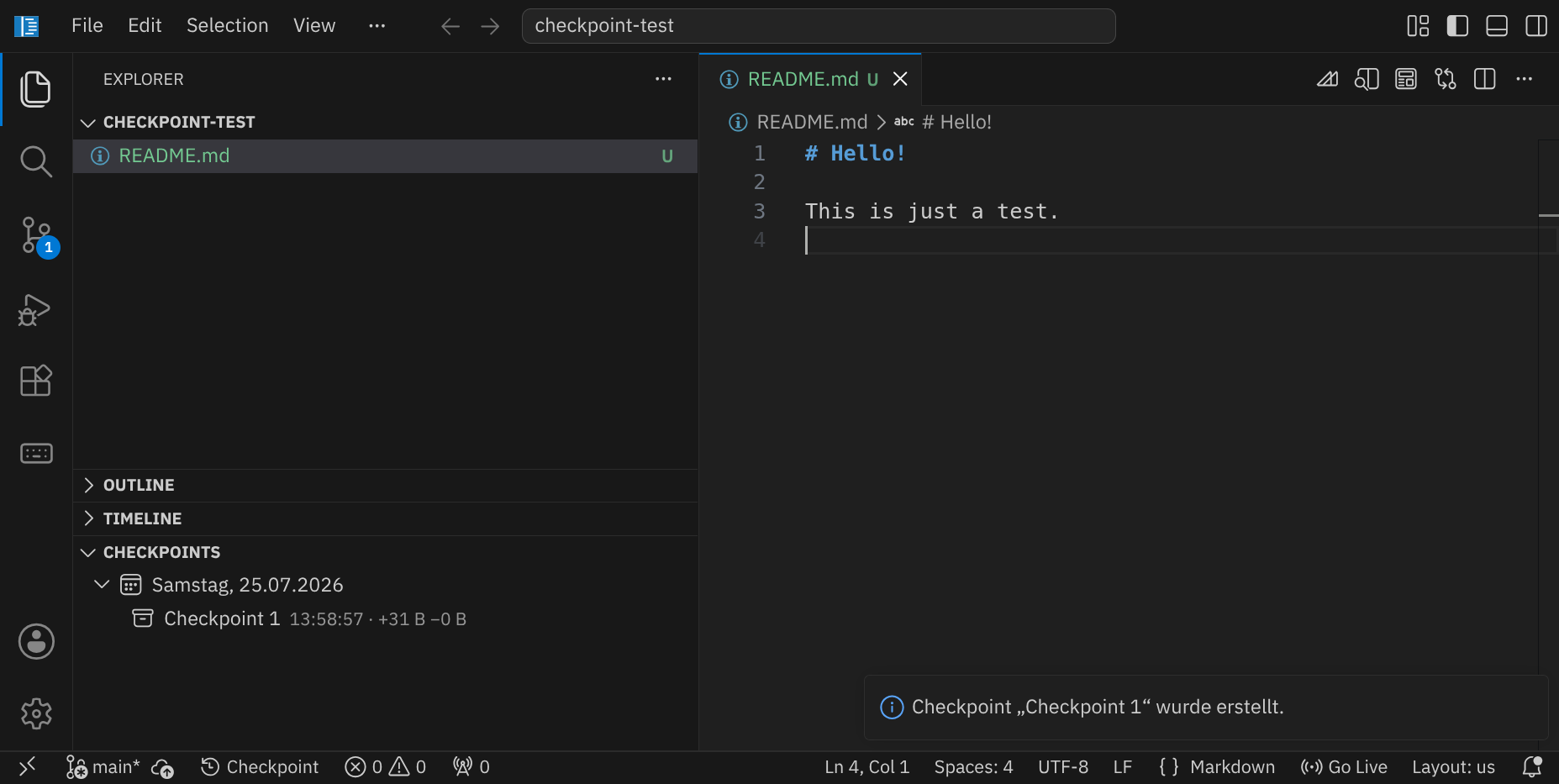
Task: Select Checkpoint 1 entry in Checkpoints list
Action: (x=386, y=619)
